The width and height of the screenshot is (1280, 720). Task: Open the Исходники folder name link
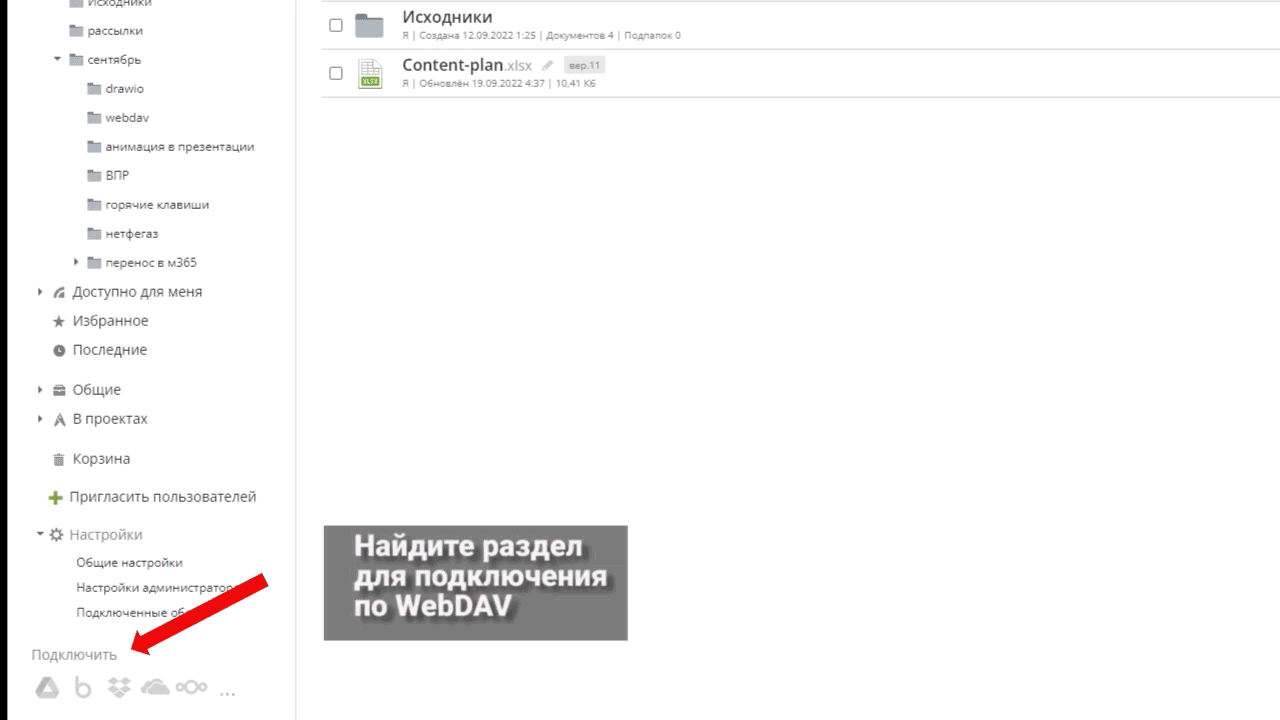[x=447, y=17]
